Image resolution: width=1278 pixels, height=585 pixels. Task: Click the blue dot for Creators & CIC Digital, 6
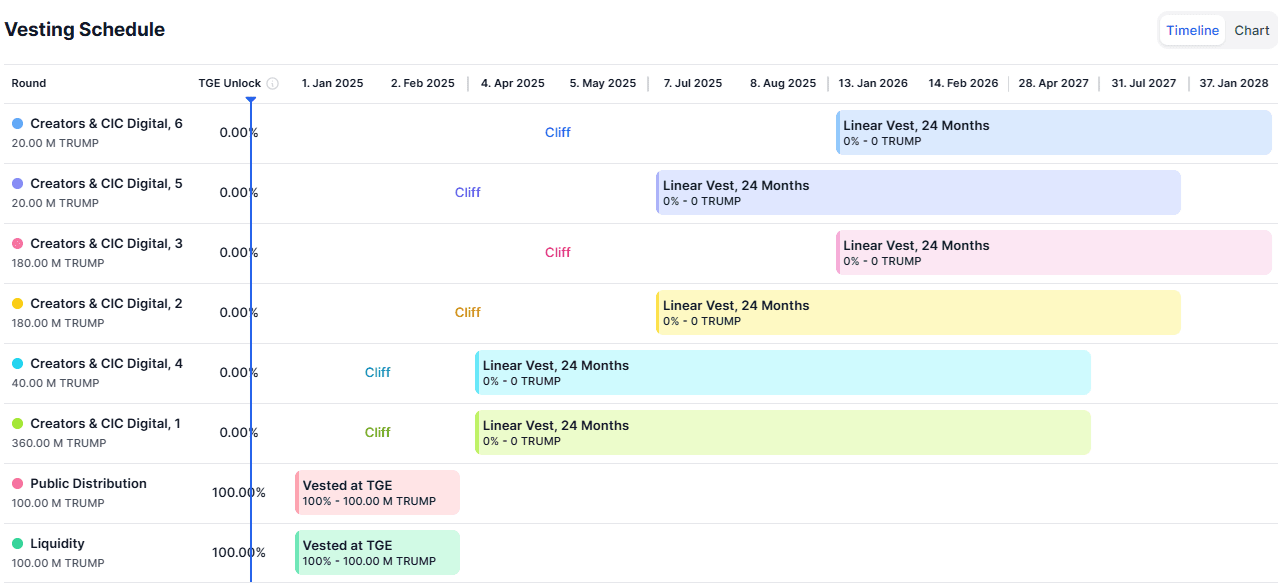(x=17, y=123)
